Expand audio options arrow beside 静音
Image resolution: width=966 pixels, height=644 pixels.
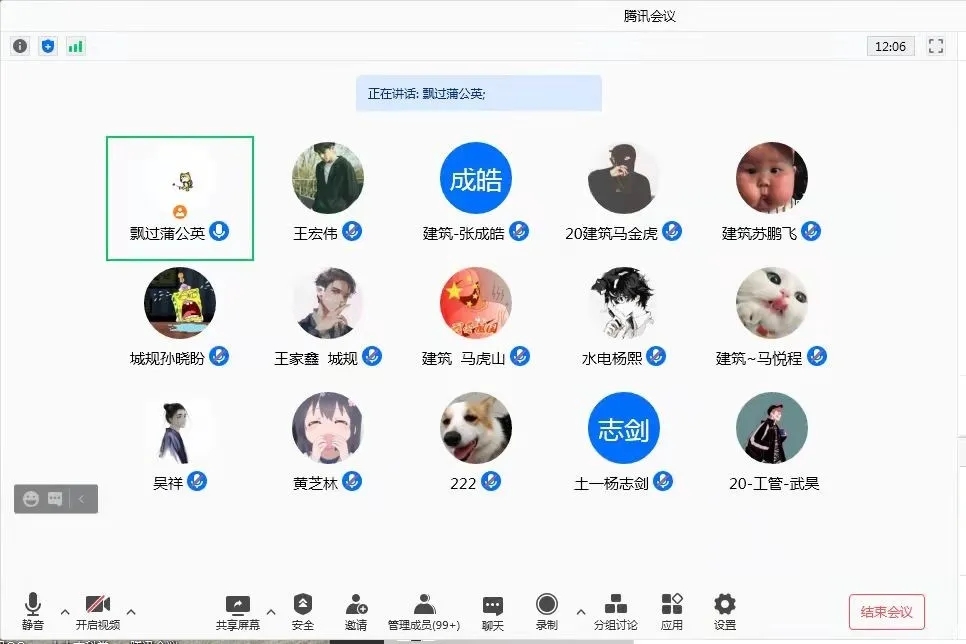pos(65,612)
